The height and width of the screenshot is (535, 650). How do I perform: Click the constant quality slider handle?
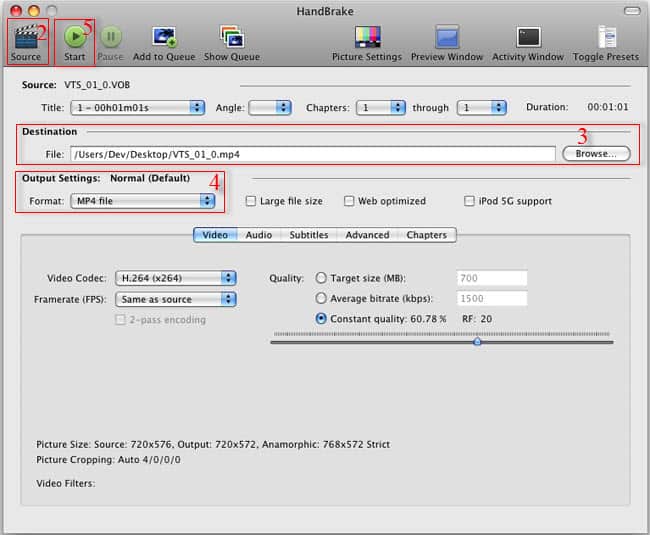pos(477,341)
